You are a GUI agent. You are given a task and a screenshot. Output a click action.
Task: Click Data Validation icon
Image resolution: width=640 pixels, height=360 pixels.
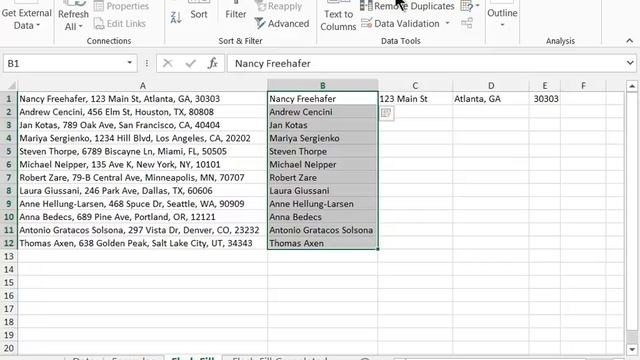pos(367,23)
